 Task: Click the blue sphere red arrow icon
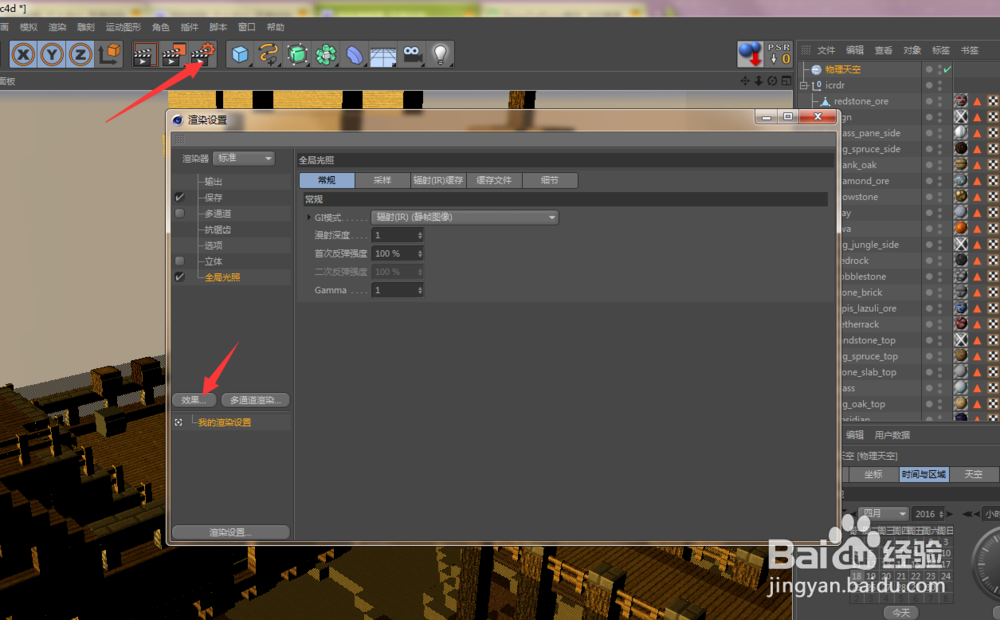click(750, 54)
